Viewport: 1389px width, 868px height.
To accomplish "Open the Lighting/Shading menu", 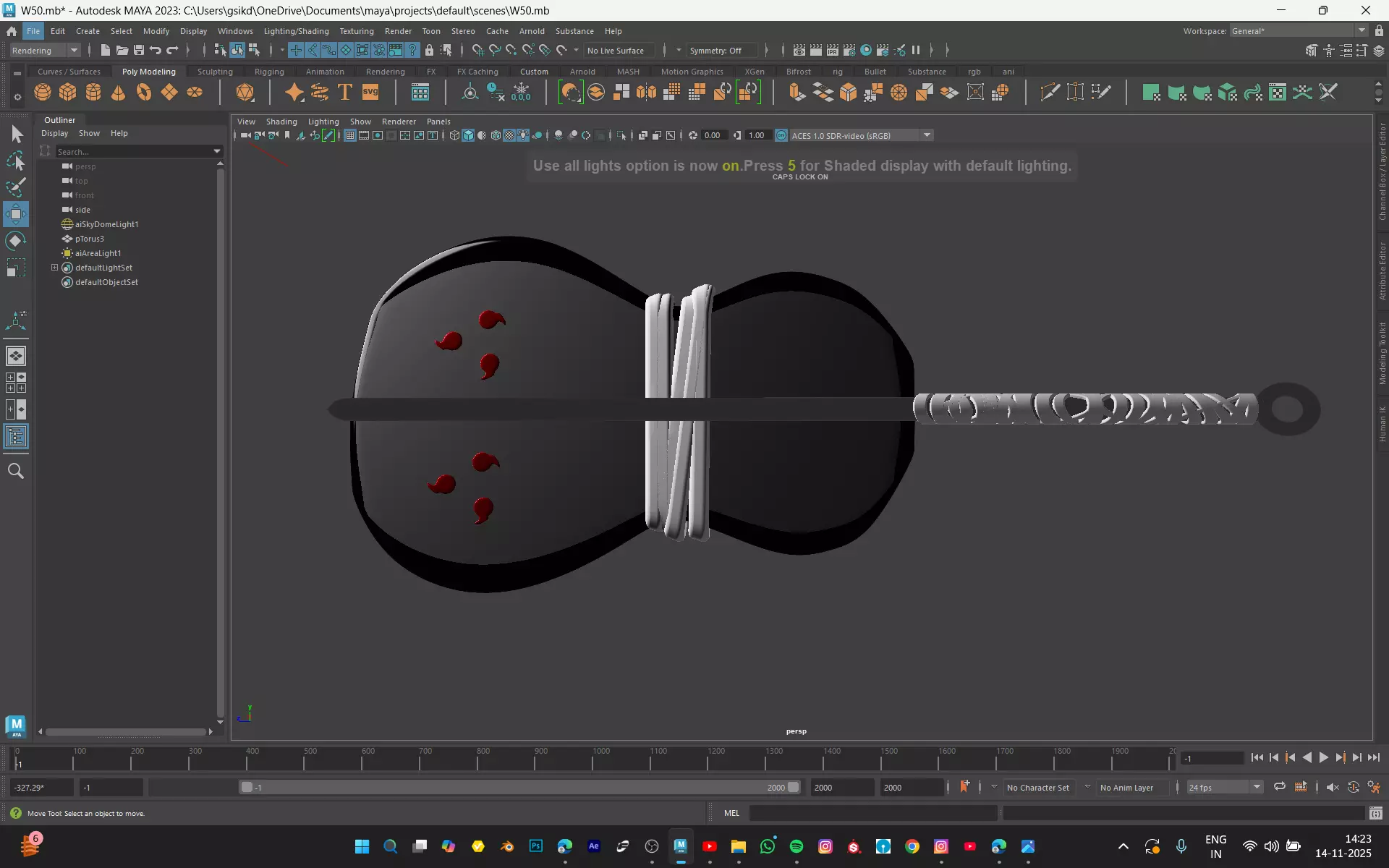I will click(296, 31).
